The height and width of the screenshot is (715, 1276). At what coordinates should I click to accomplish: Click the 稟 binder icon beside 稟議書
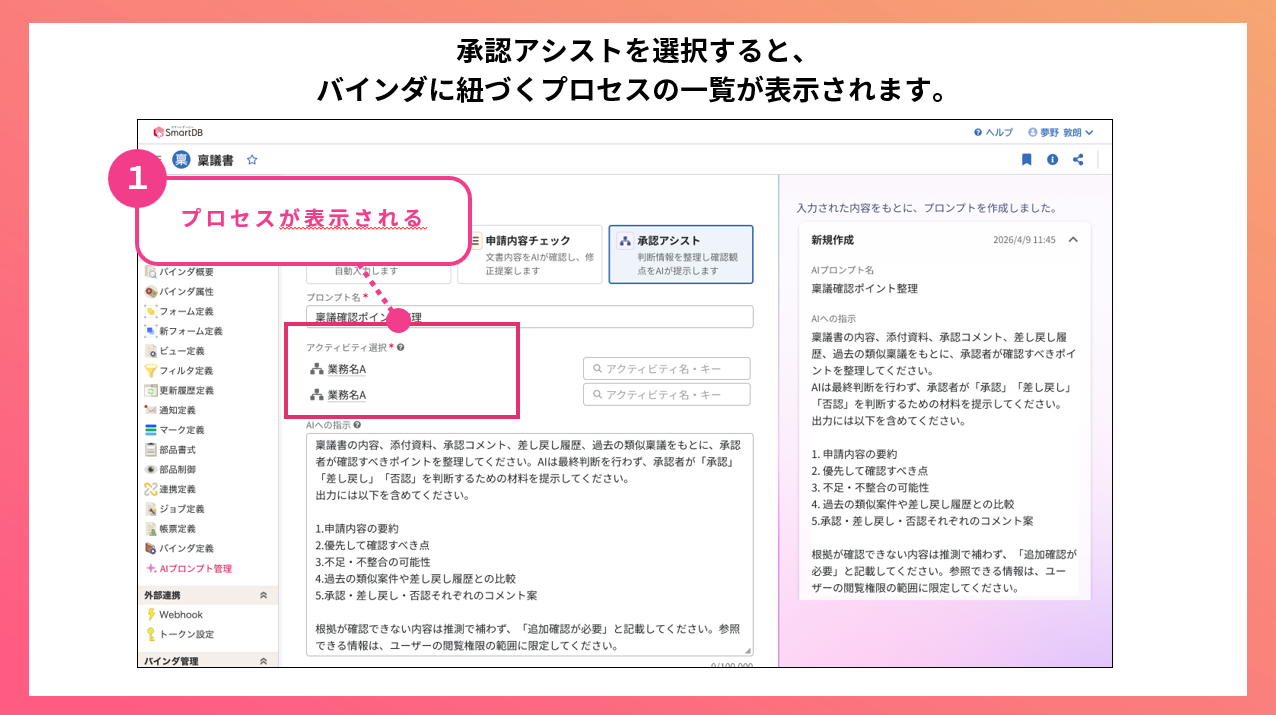(181, 159)
